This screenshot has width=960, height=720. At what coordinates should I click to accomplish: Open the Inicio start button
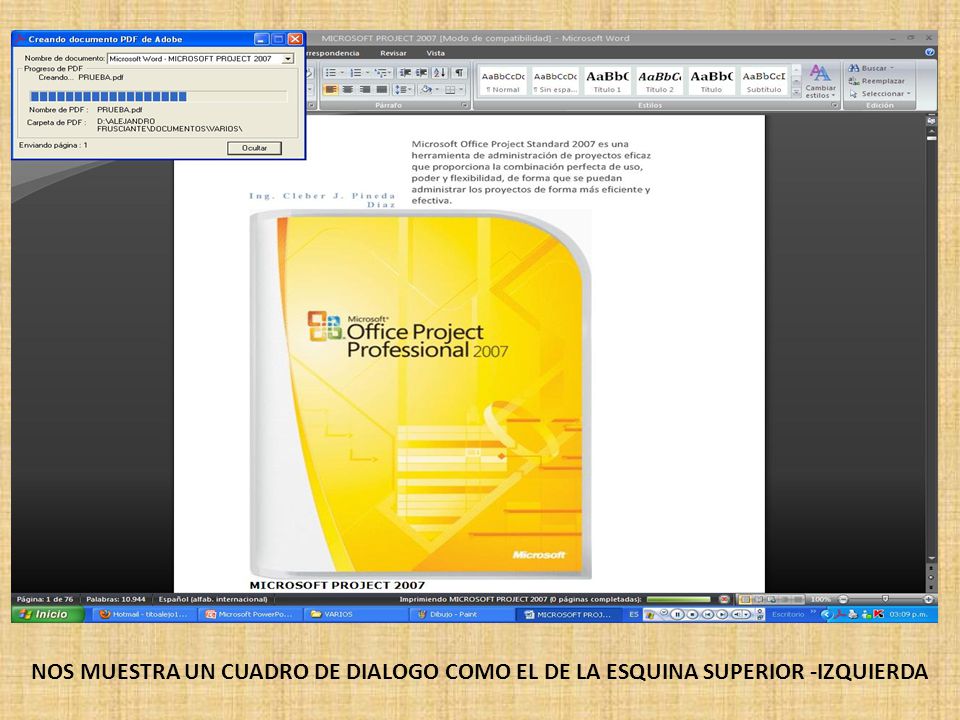coord(47,614)
